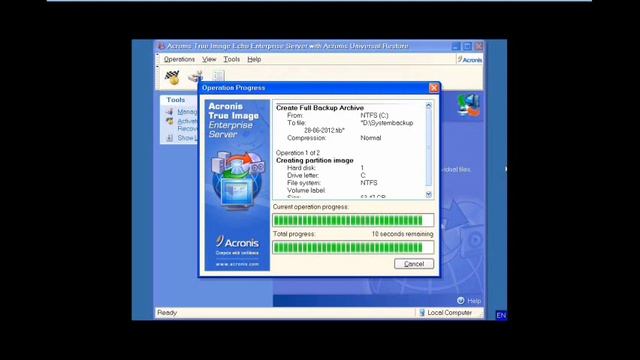Click 'Creating partition image' text

(x=315, y=160)
